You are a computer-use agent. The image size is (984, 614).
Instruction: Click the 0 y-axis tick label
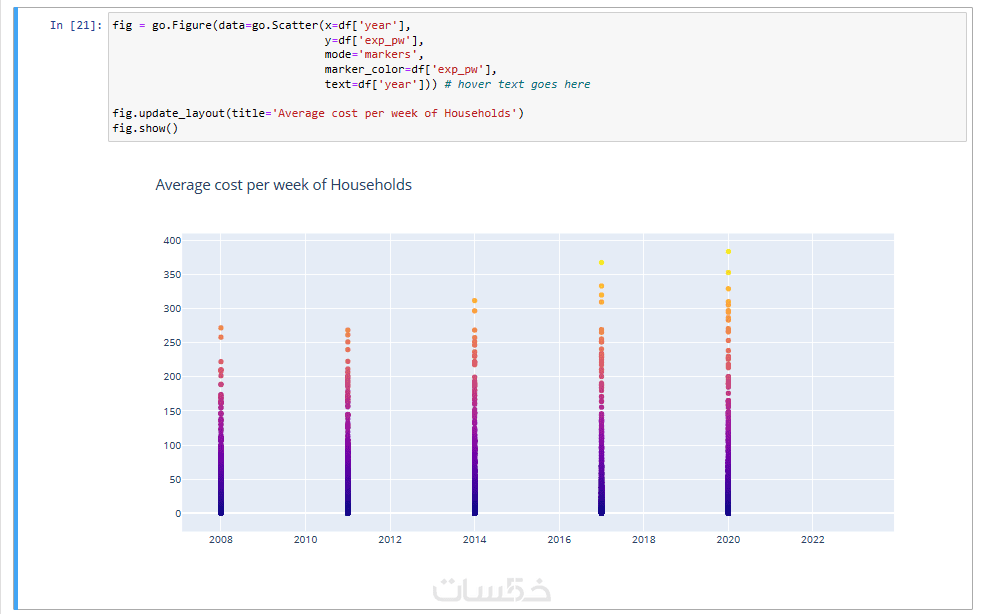coord(178,514)
